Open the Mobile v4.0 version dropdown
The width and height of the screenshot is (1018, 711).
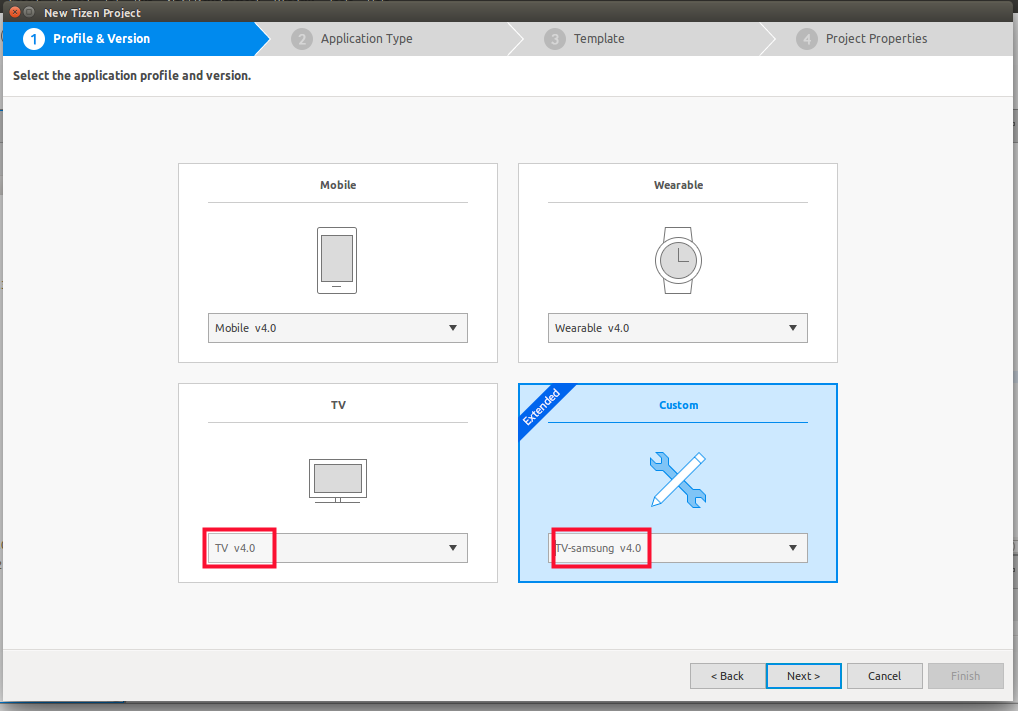pos(337,328)
